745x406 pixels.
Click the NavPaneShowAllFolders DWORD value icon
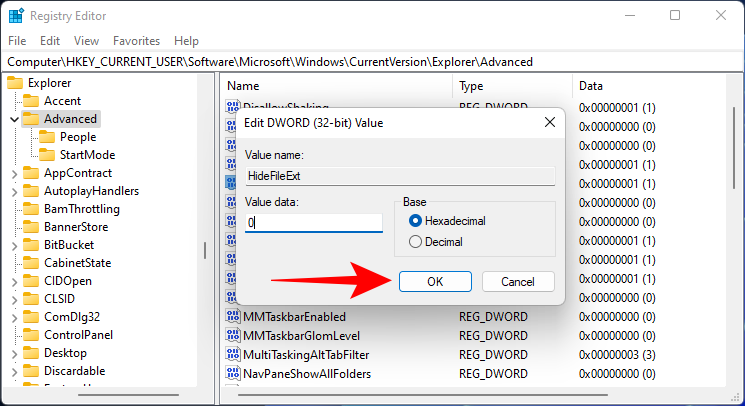point(233,374)
